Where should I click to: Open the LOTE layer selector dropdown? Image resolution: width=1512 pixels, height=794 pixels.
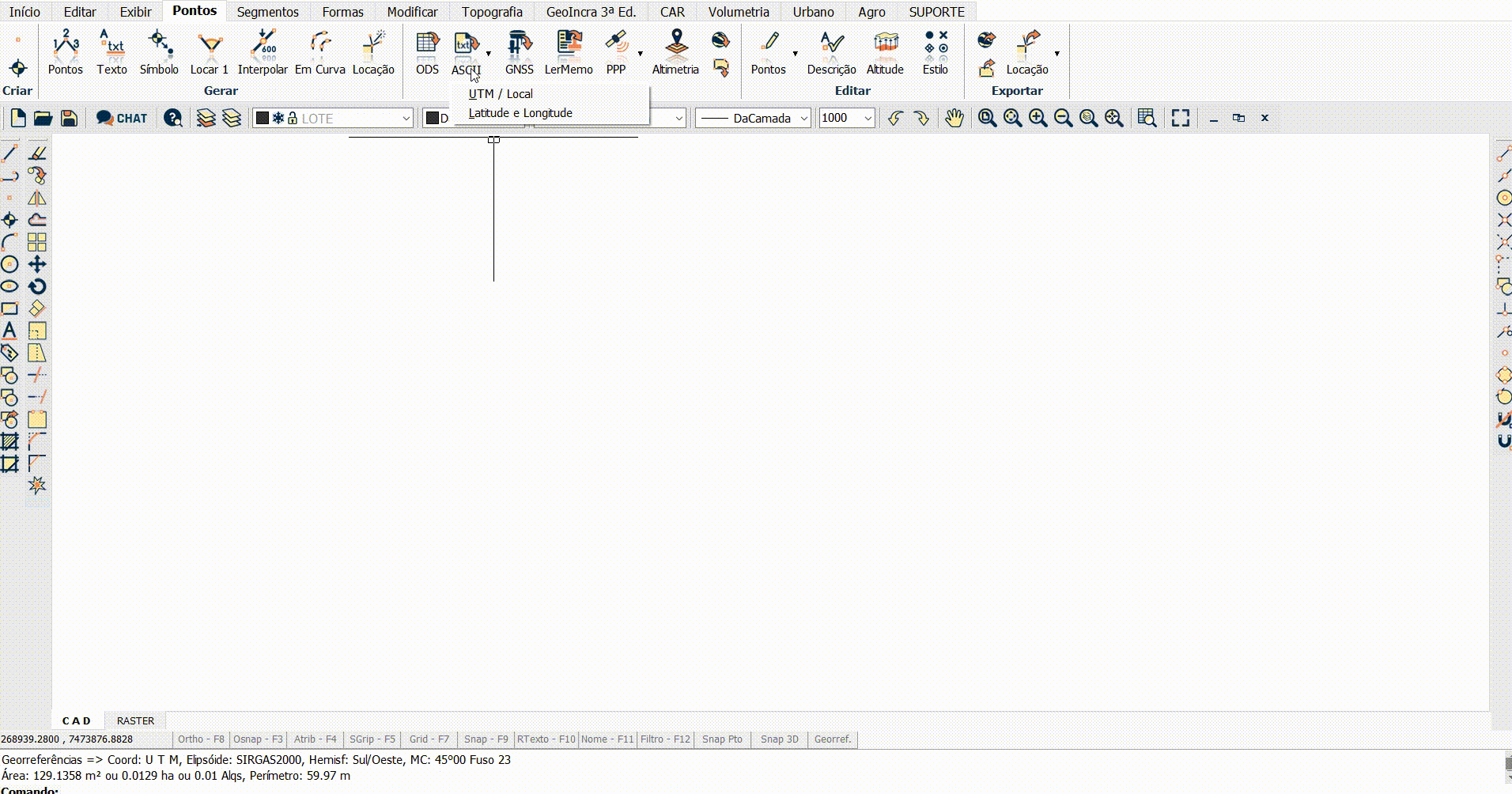(x=405, y=118)
